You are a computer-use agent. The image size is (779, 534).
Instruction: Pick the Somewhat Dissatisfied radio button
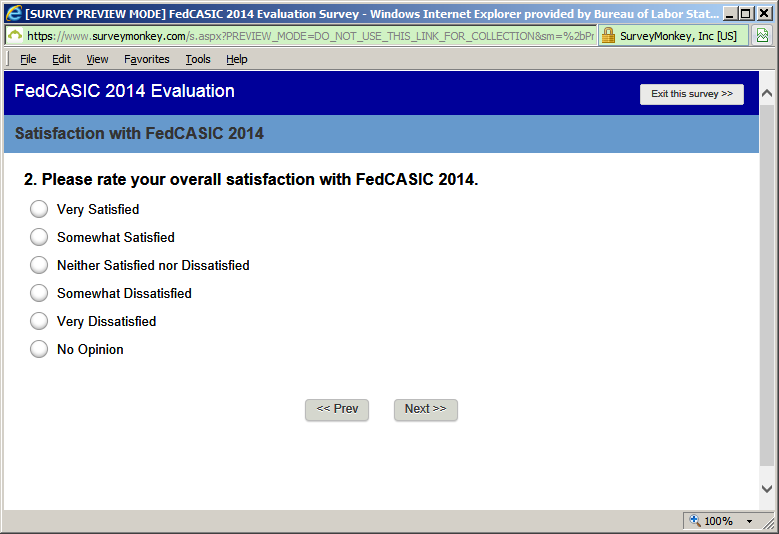click(x=39, y=293)
